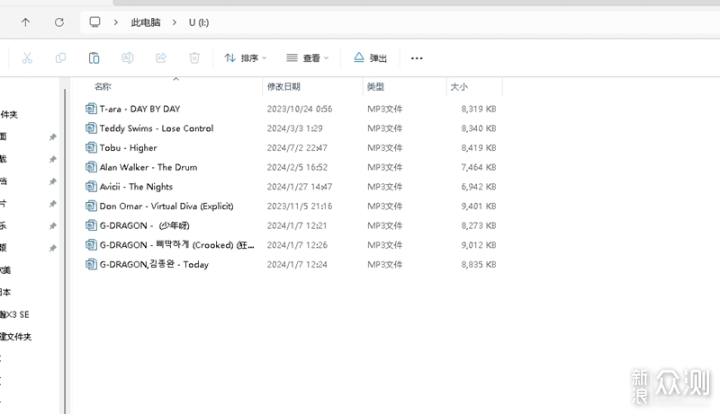This screenshot has height=414, width=720.
Task: Click the size 8,319 KB
Action: click(478, 109)
